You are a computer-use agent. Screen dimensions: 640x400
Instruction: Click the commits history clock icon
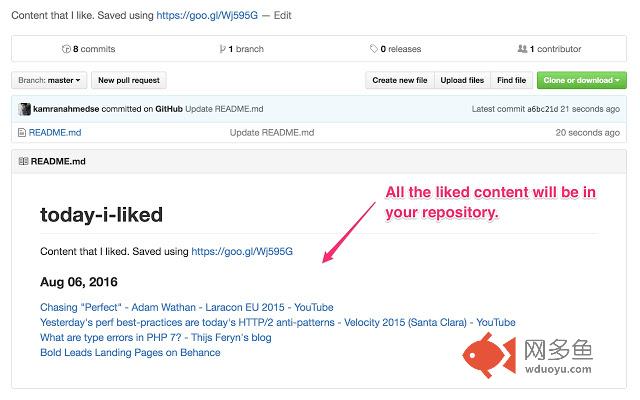click(x=66, y=49)
